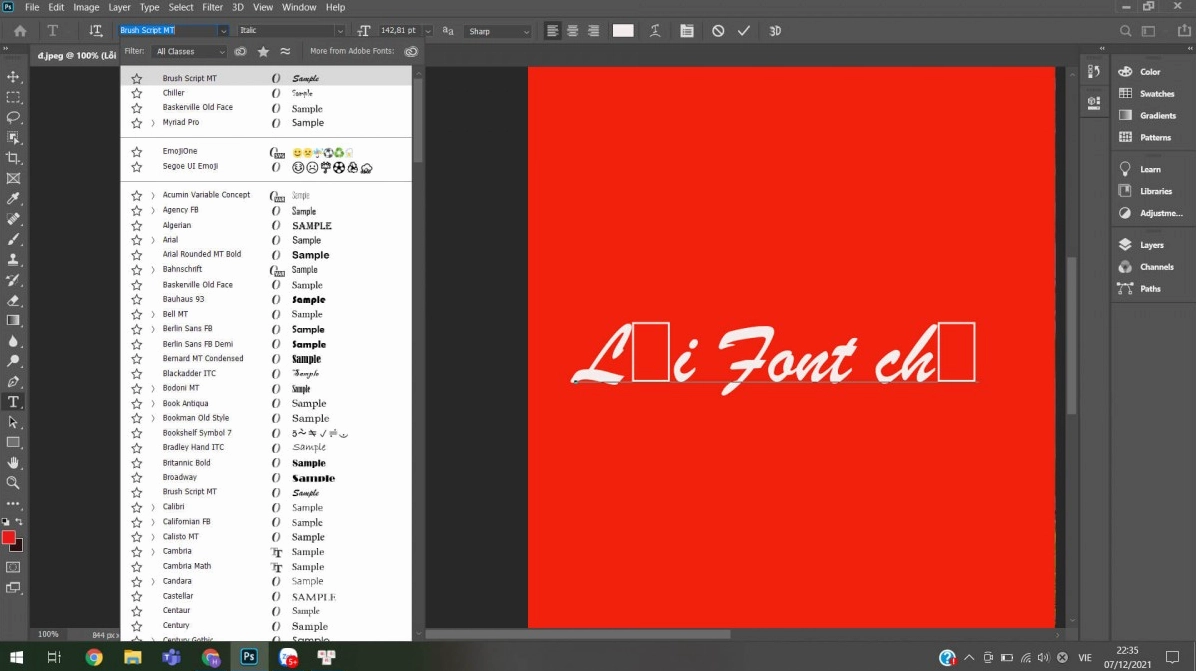Open the Type menu
Viewport: 1196px width, 671px height.
150,7
